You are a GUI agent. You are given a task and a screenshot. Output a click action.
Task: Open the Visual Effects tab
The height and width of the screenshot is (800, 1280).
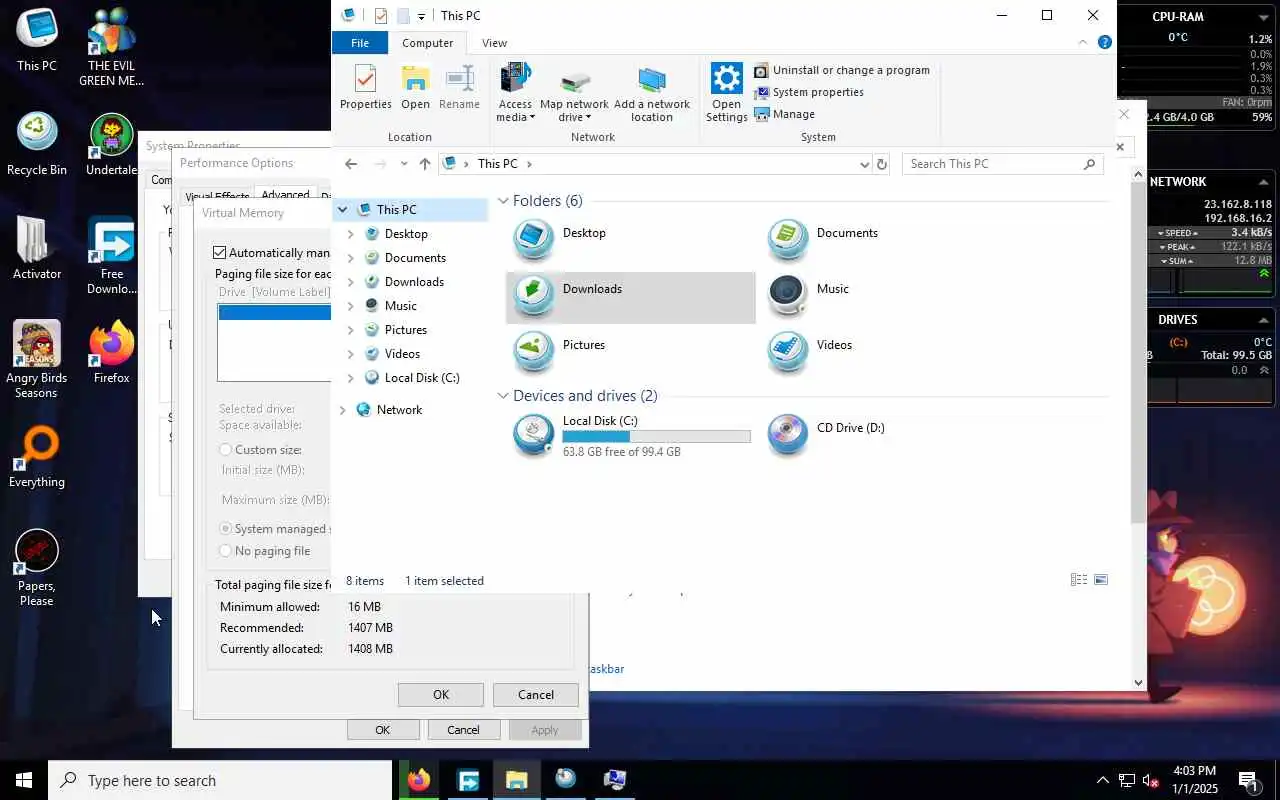217,196
